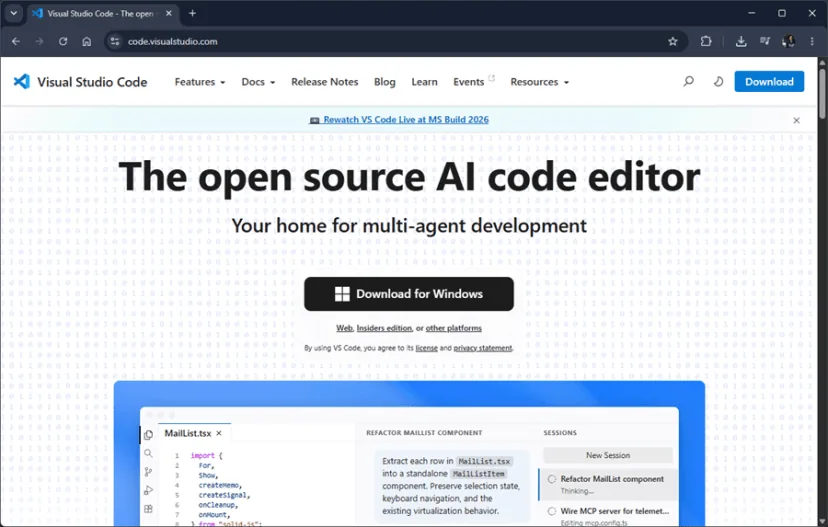This screenshot has height=527, width=828.
Task: Open a new browser tab
Action: [x=192, y=13]
